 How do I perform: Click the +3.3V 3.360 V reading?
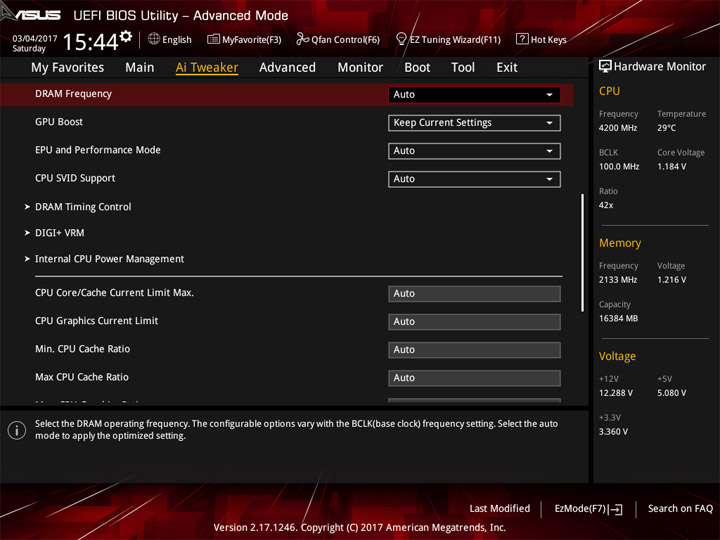(613, 432)
